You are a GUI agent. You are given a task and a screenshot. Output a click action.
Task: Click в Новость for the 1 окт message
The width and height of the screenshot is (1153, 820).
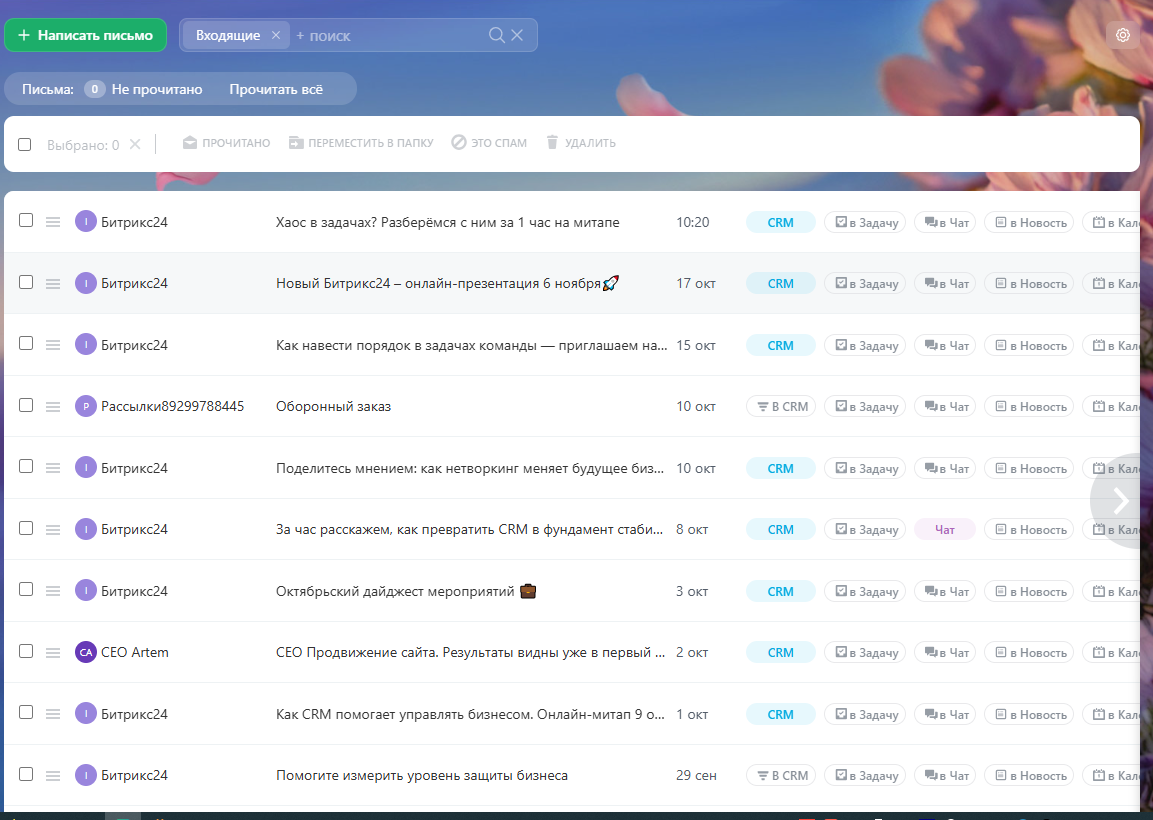pyautogui.click(x=1029, y=714)
